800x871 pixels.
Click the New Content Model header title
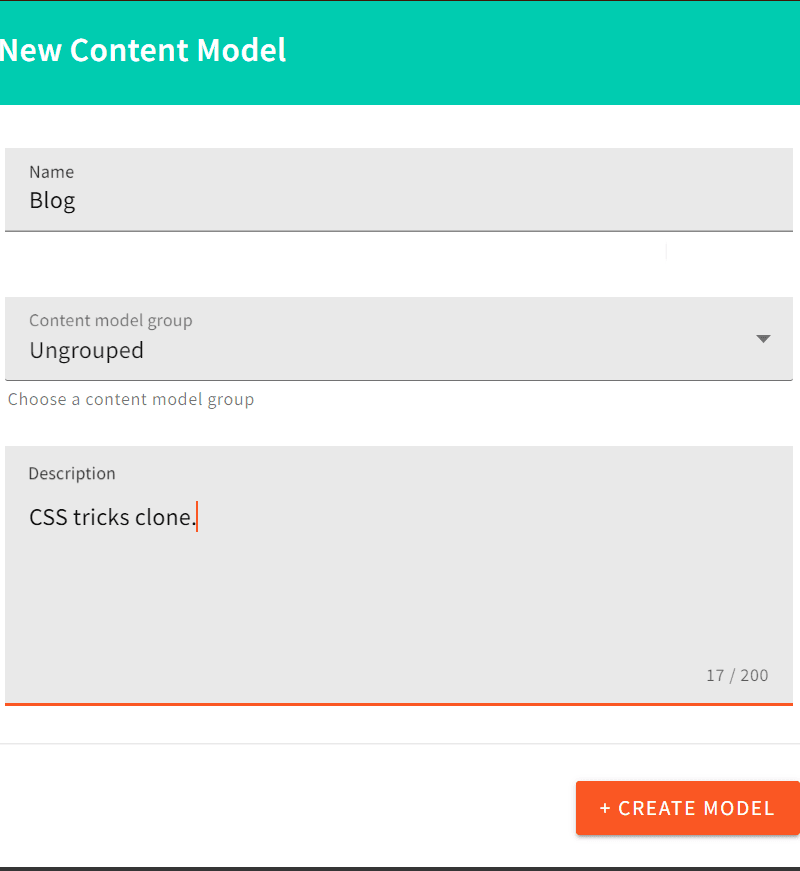click(143, 50)
